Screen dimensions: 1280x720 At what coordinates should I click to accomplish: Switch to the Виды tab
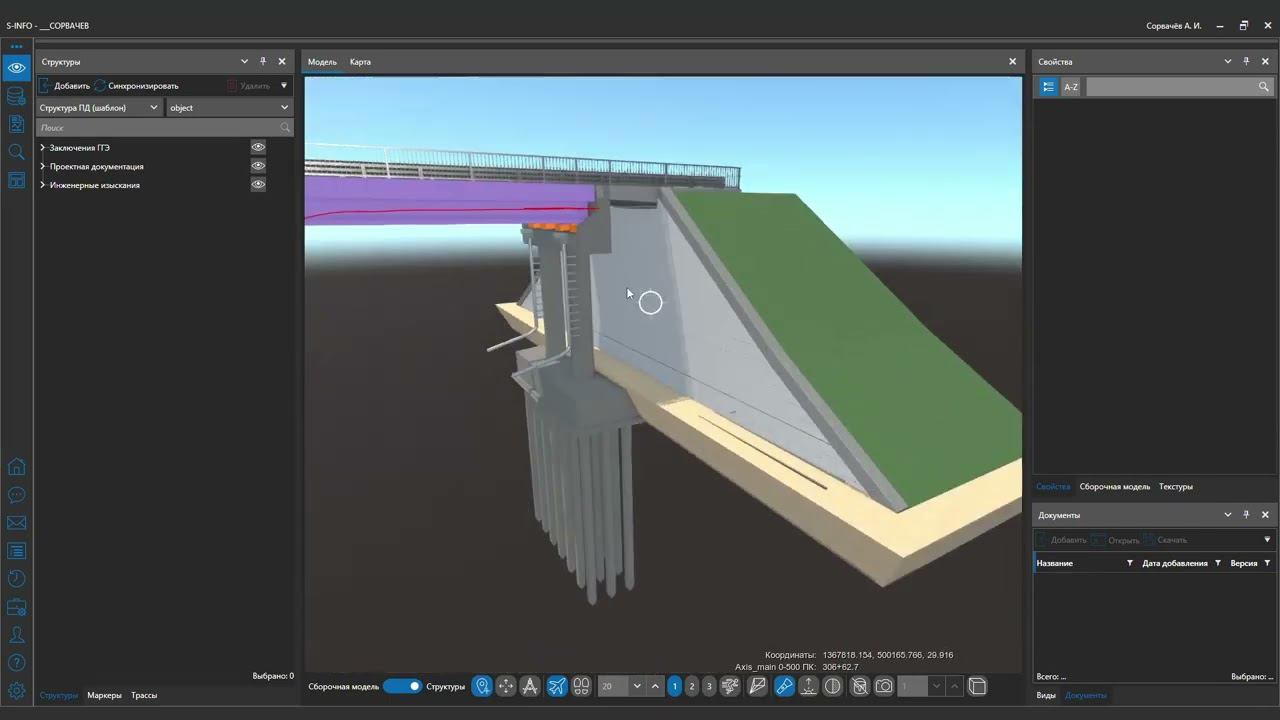point(1046,695)
